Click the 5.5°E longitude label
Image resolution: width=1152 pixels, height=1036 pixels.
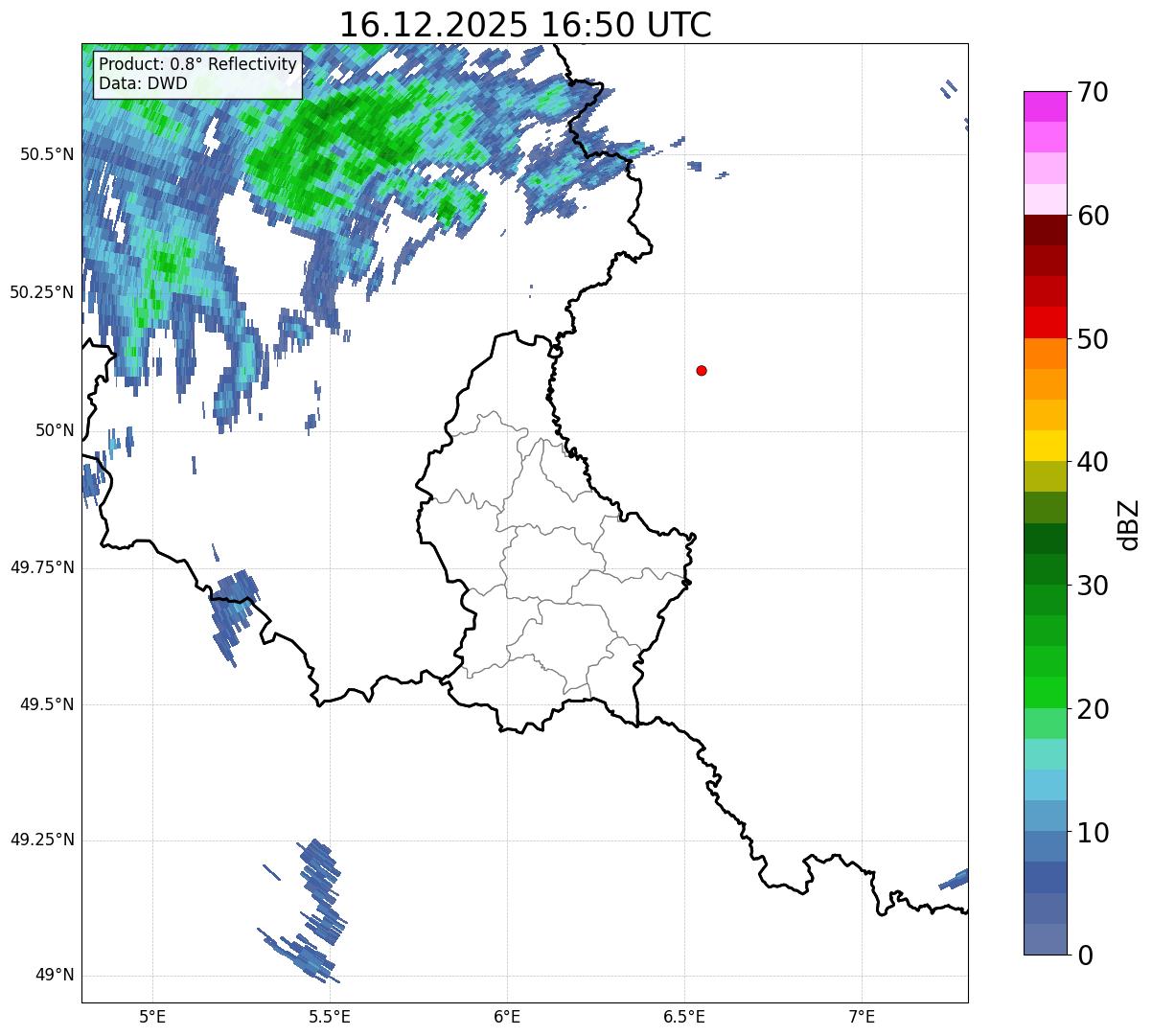pos(330,1016)
